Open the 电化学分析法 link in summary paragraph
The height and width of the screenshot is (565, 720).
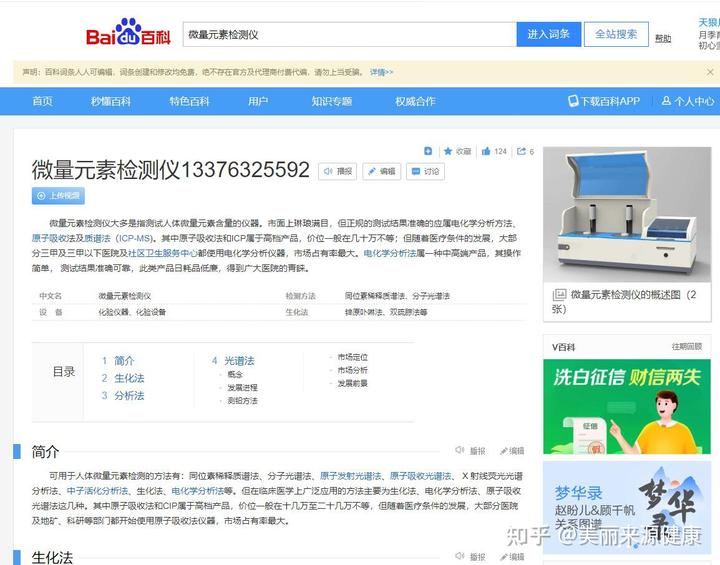390,253
